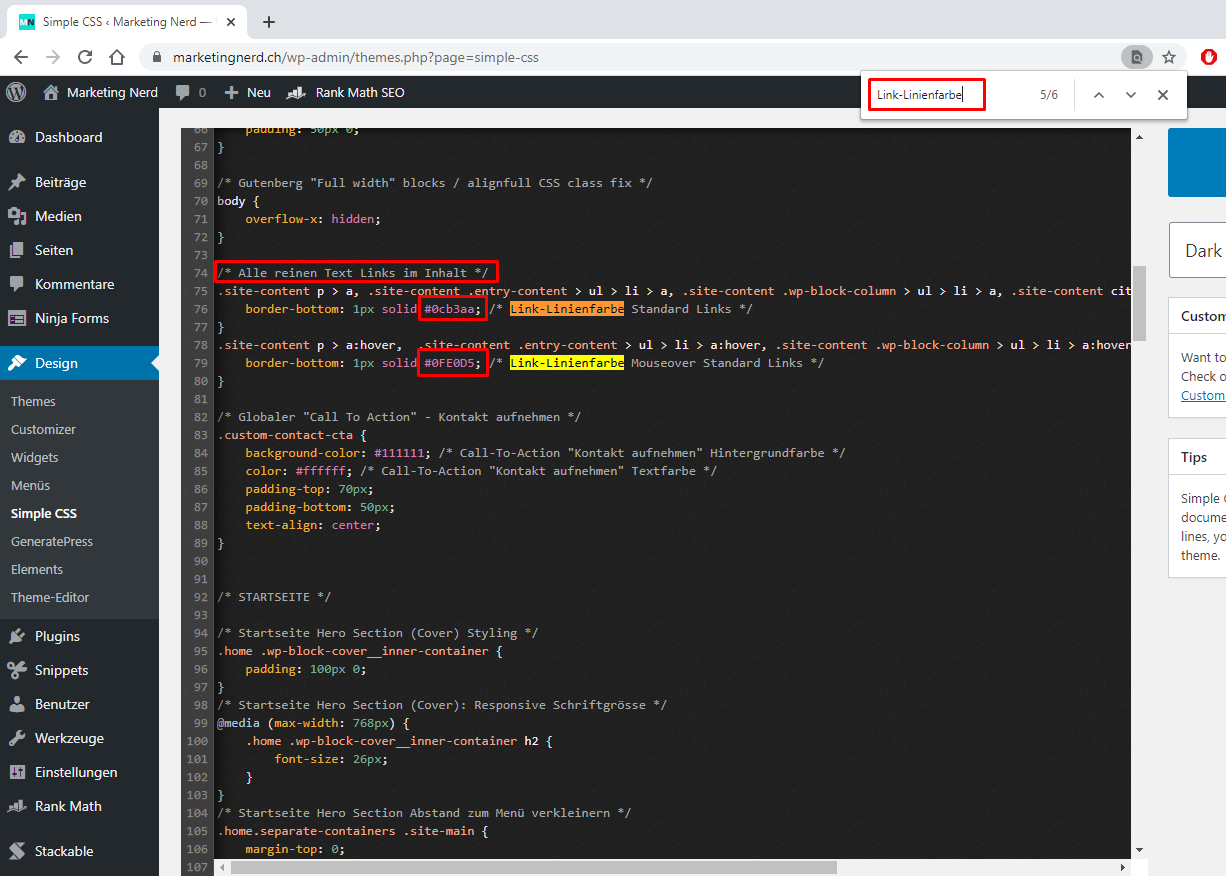This screenshot has height=876, width=1226.
Task: Open the WordPress logo menu
Action: pos(16,92)
